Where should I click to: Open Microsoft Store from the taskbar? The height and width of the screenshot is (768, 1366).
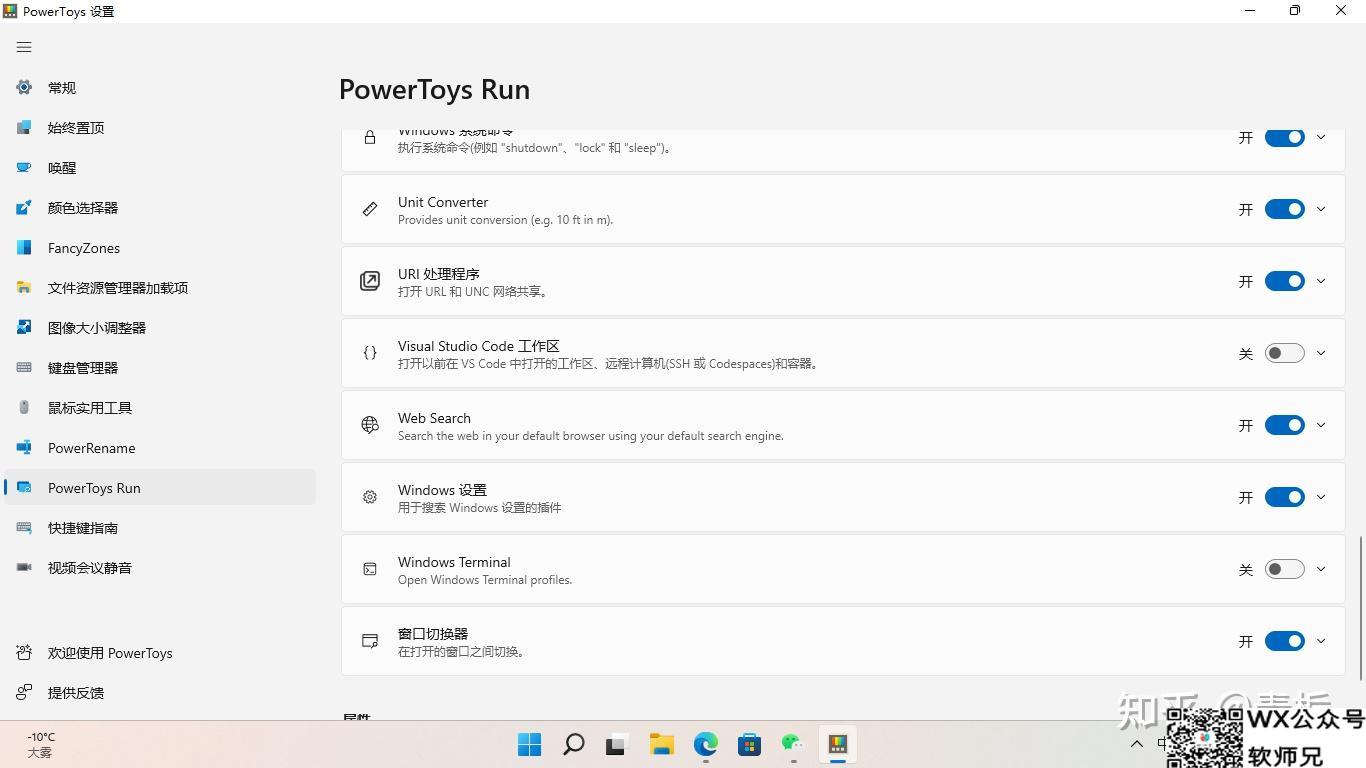tap(749, 744)
